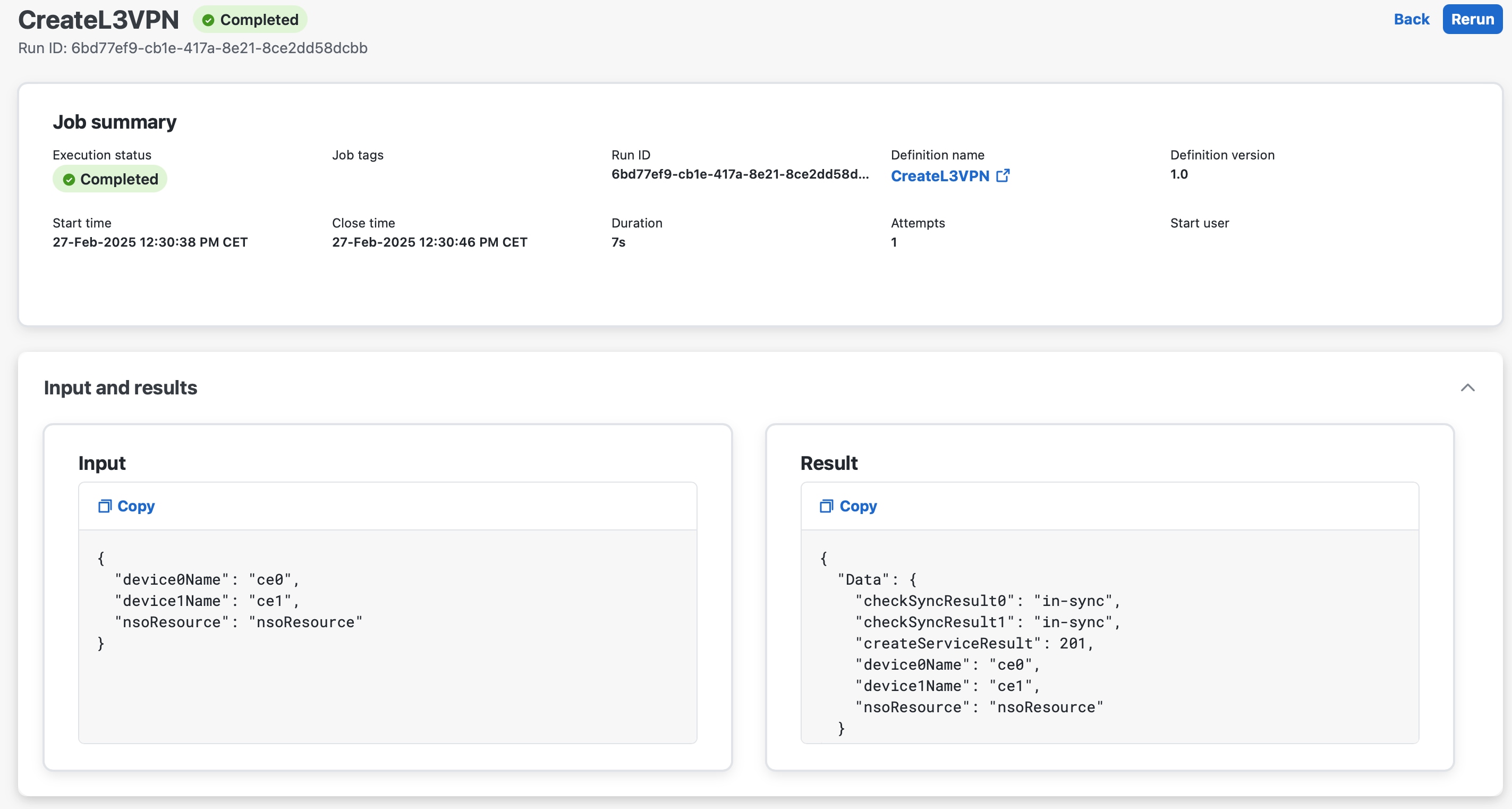Go Back to previous page

(x=1411, y=19)
